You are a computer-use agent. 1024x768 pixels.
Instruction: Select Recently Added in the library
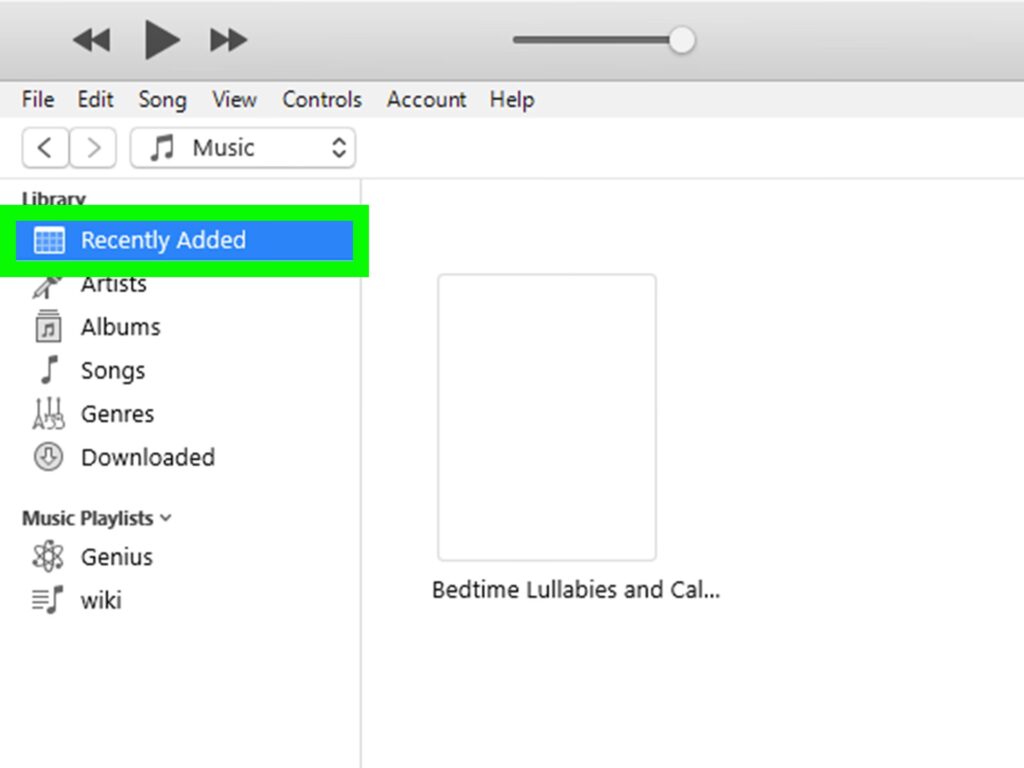click(163, 240)
